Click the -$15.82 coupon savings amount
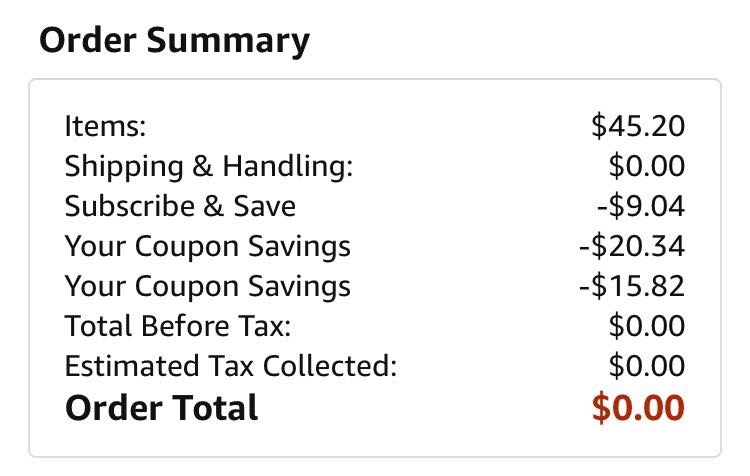This screenshot has height=476, width=750. pos(632,286)
